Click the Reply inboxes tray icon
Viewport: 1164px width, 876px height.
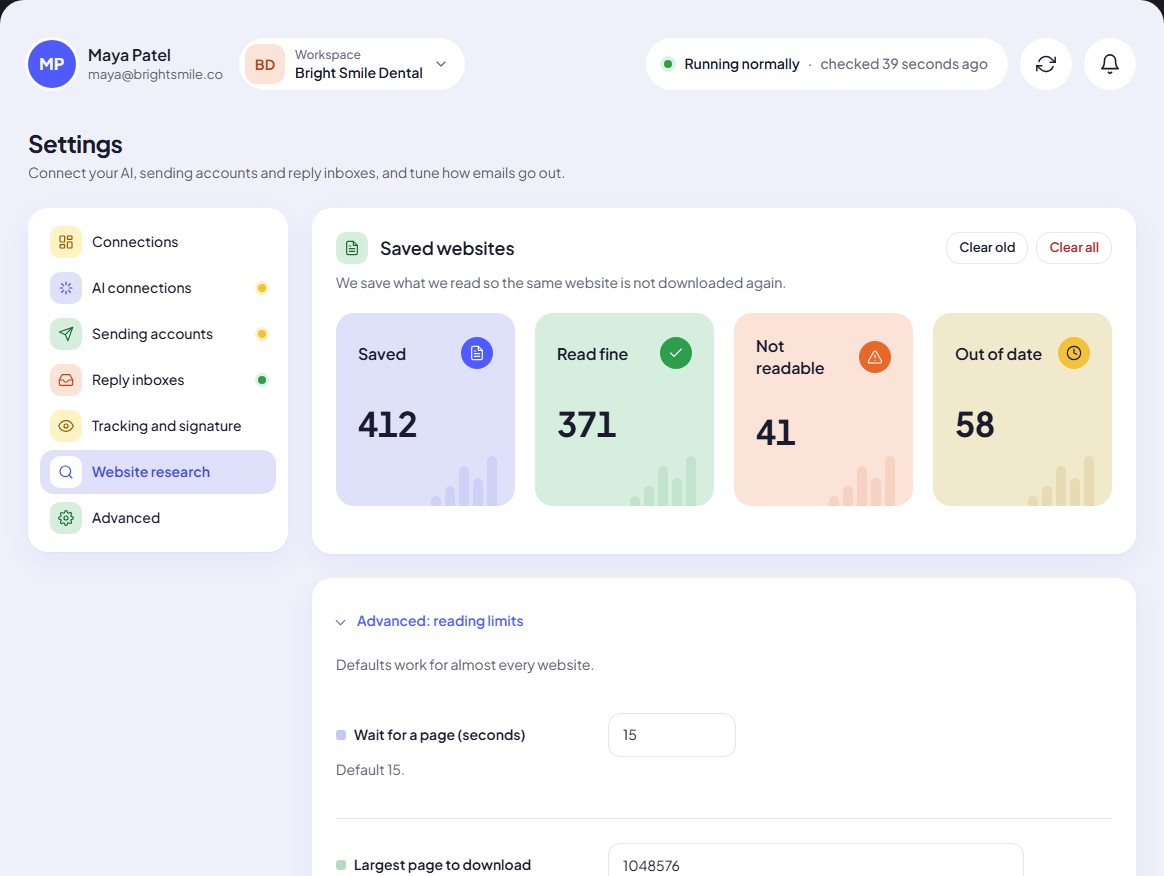[x=66, y=380]
